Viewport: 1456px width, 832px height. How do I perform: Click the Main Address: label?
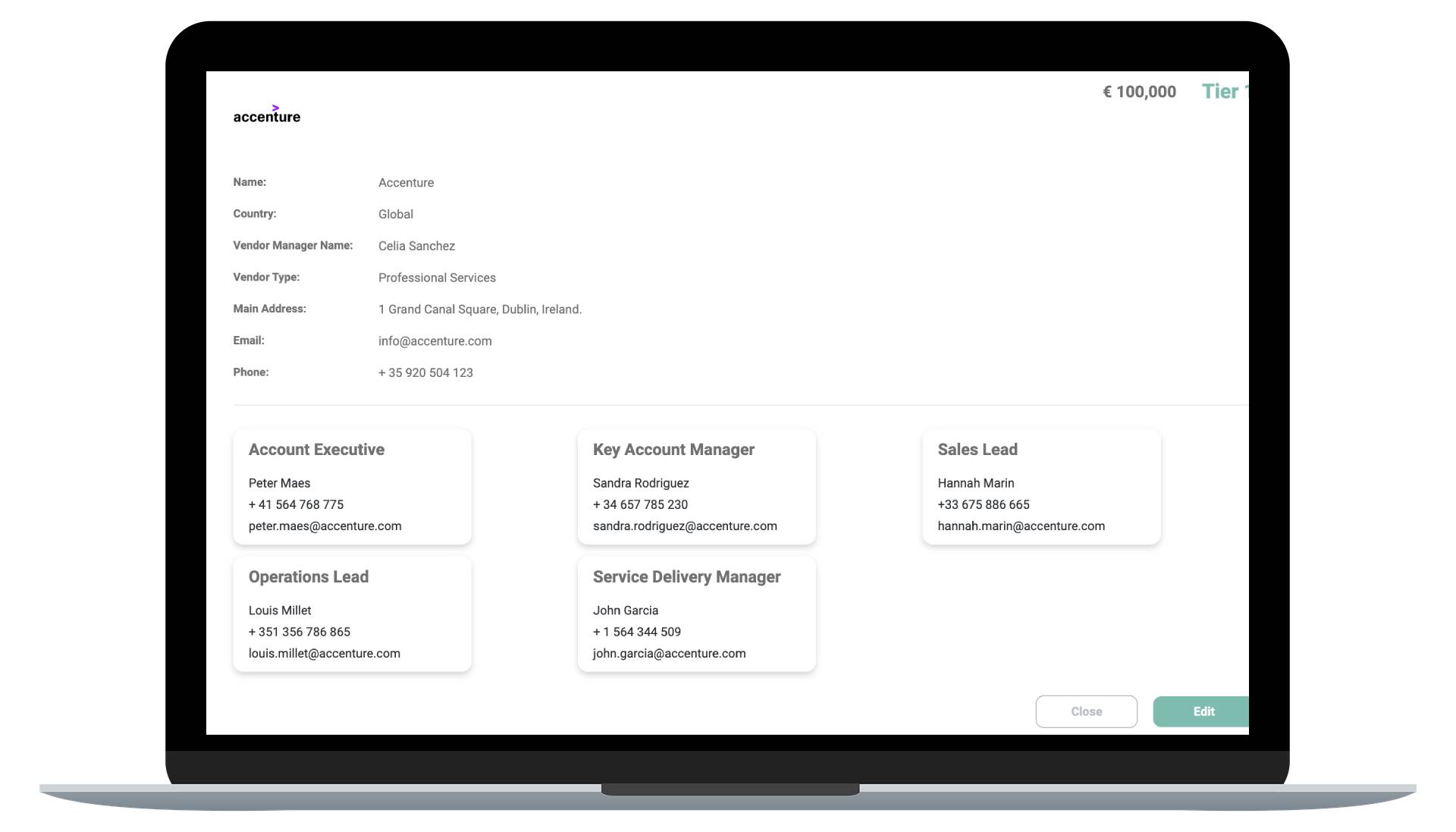[269, 309]
